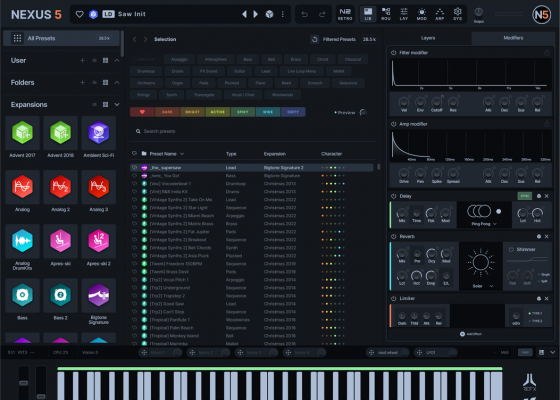
Task: Toggle Delay effect power button
Action: tap(393, 196)
